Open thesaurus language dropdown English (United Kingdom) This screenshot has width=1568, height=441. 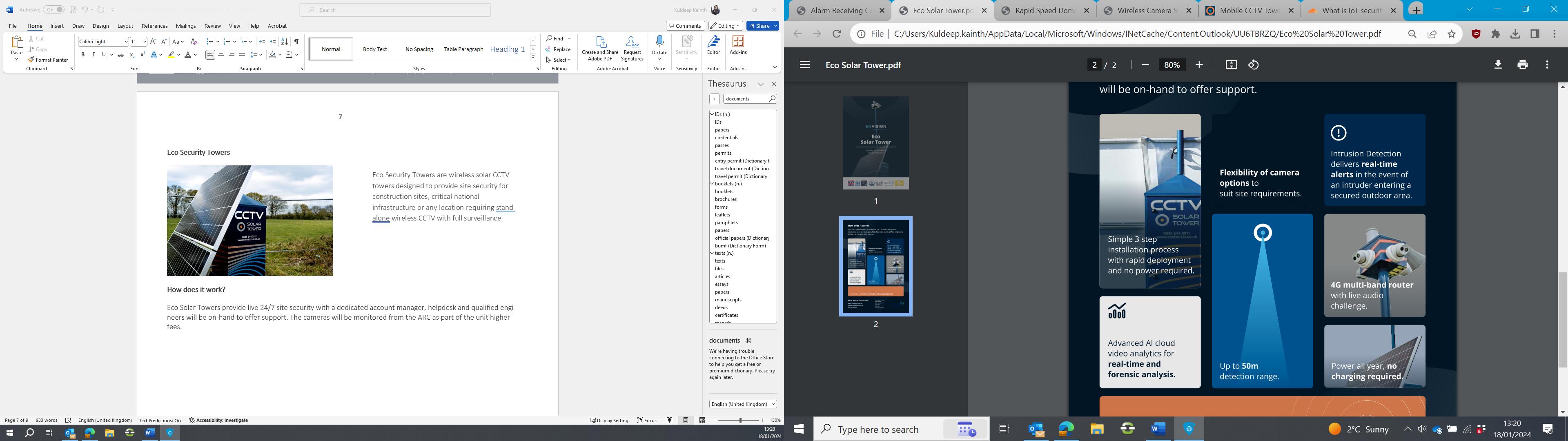tap(743, 404)
